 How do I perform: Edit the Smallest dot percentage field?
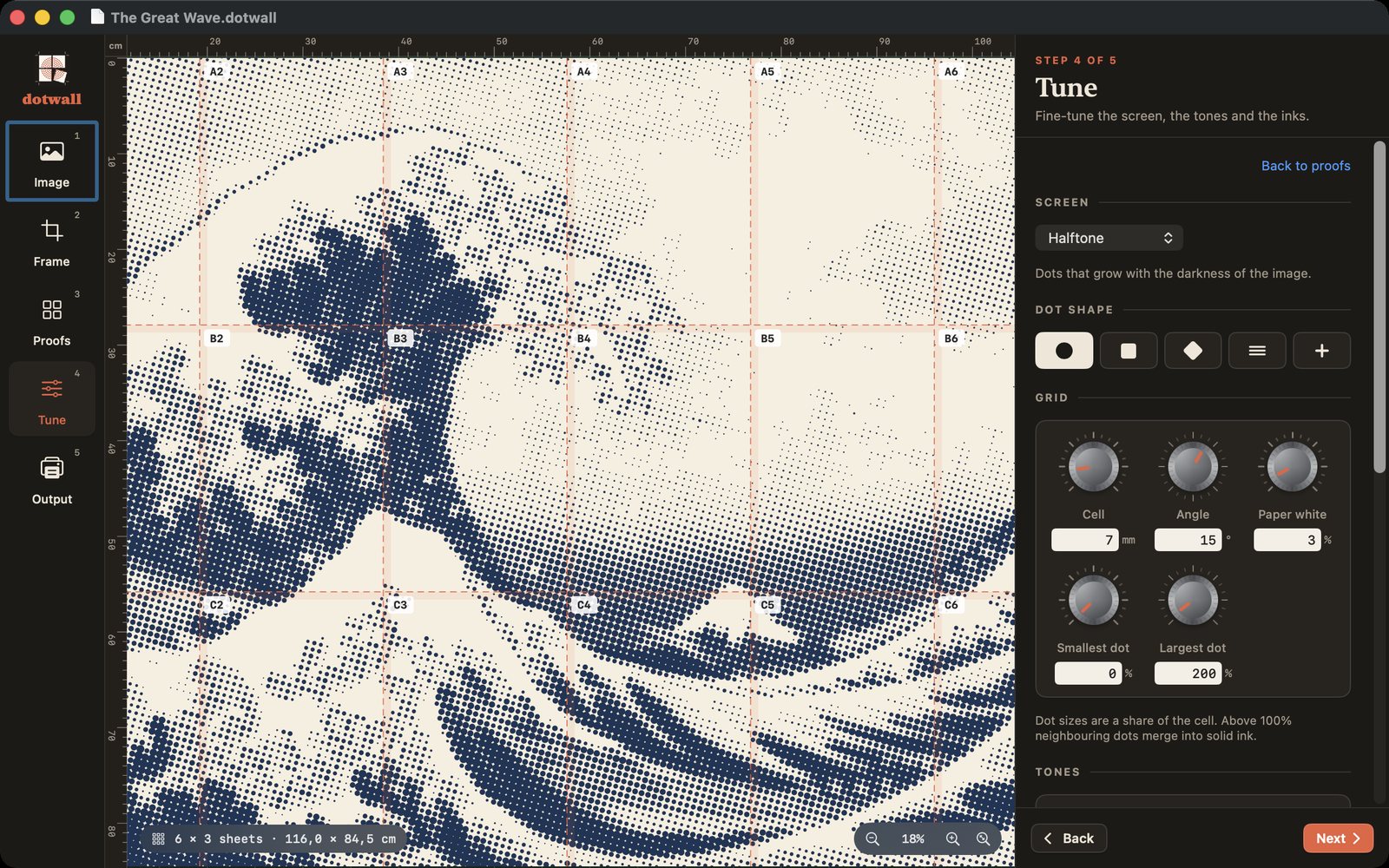(1088, 674)
